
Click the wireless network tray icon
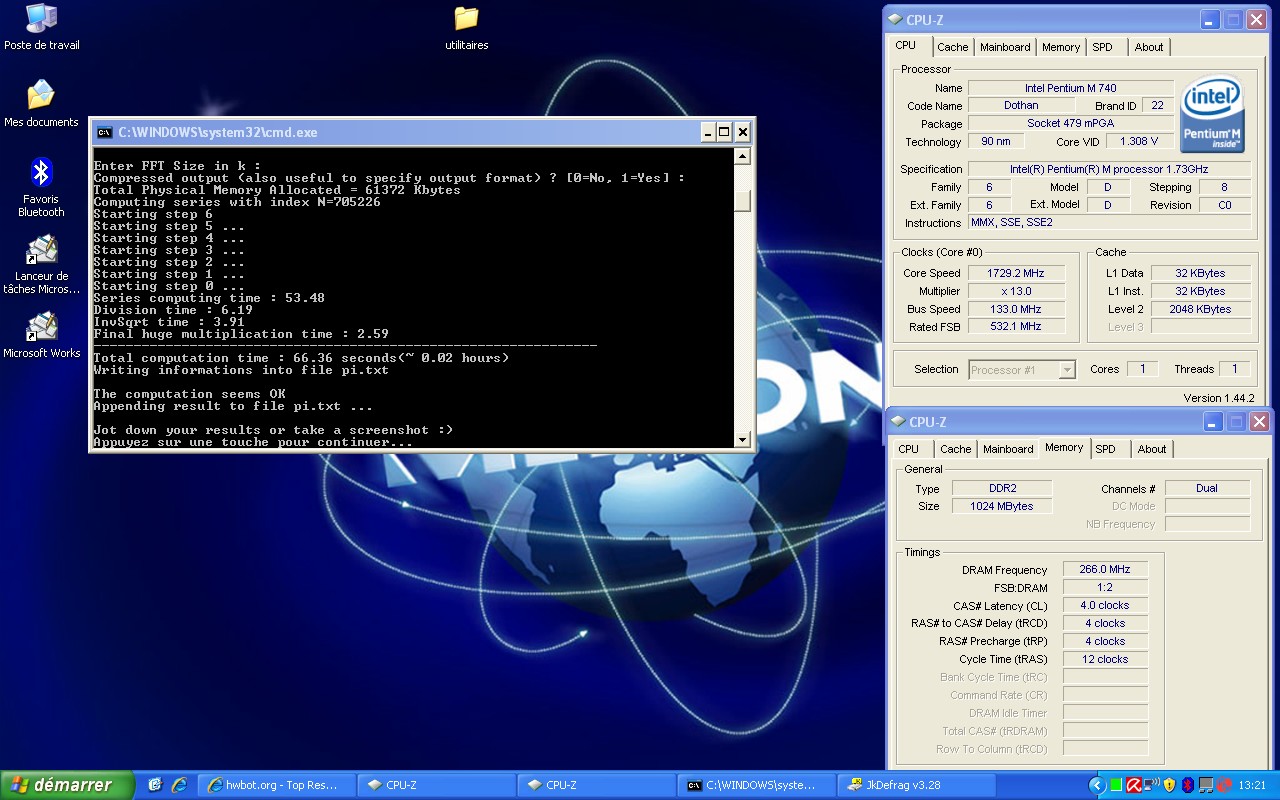tap(1152, 785)
